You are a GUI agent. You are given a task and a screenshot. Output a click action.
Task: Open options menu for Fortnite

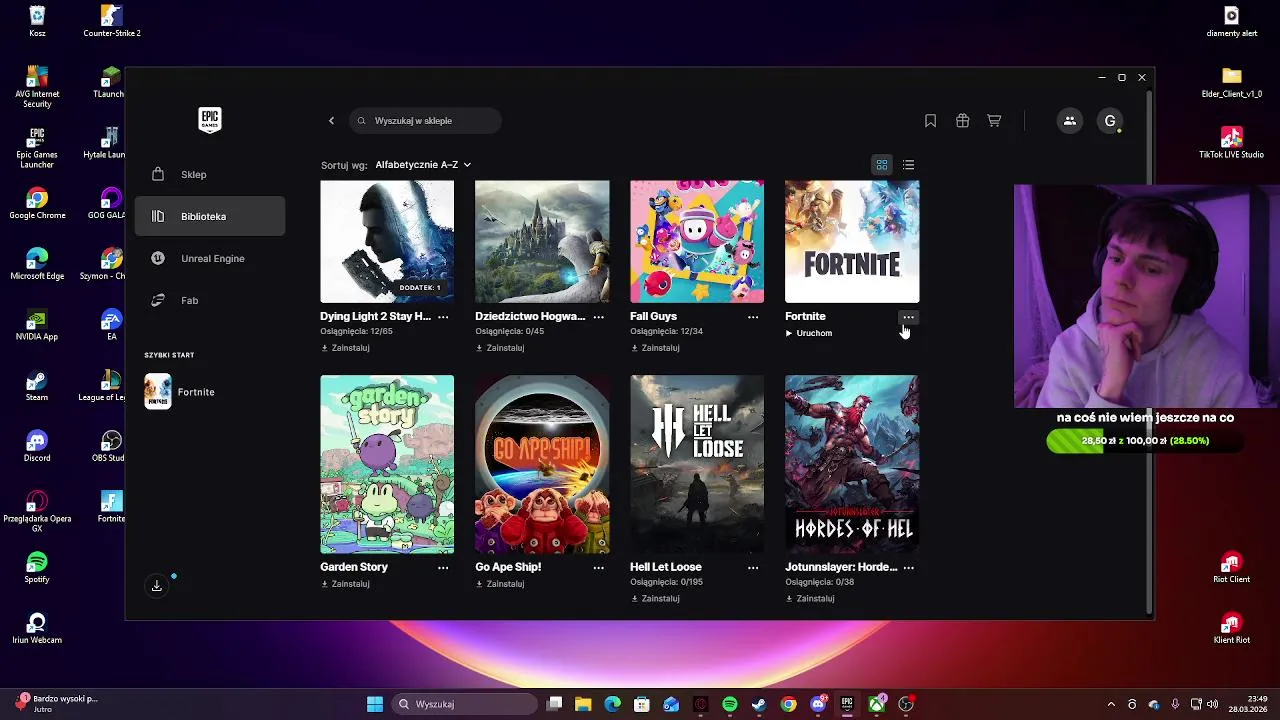(x=908, y=317)
